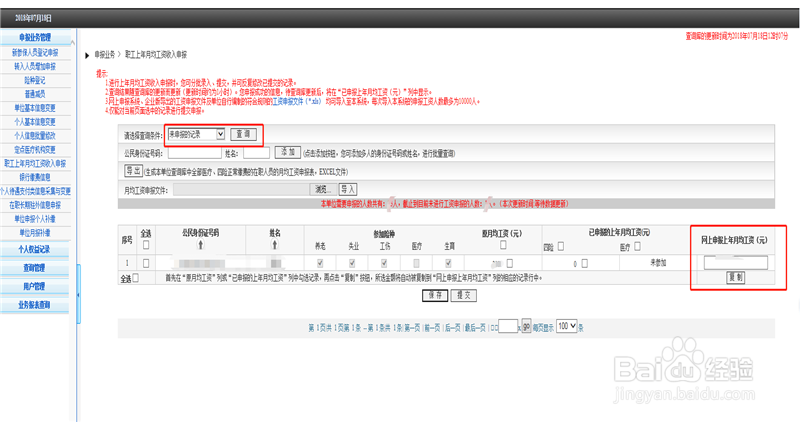800x422 pixels.
Task: Tick the header 全选 checkbox
Action: [x=146, y=245]
